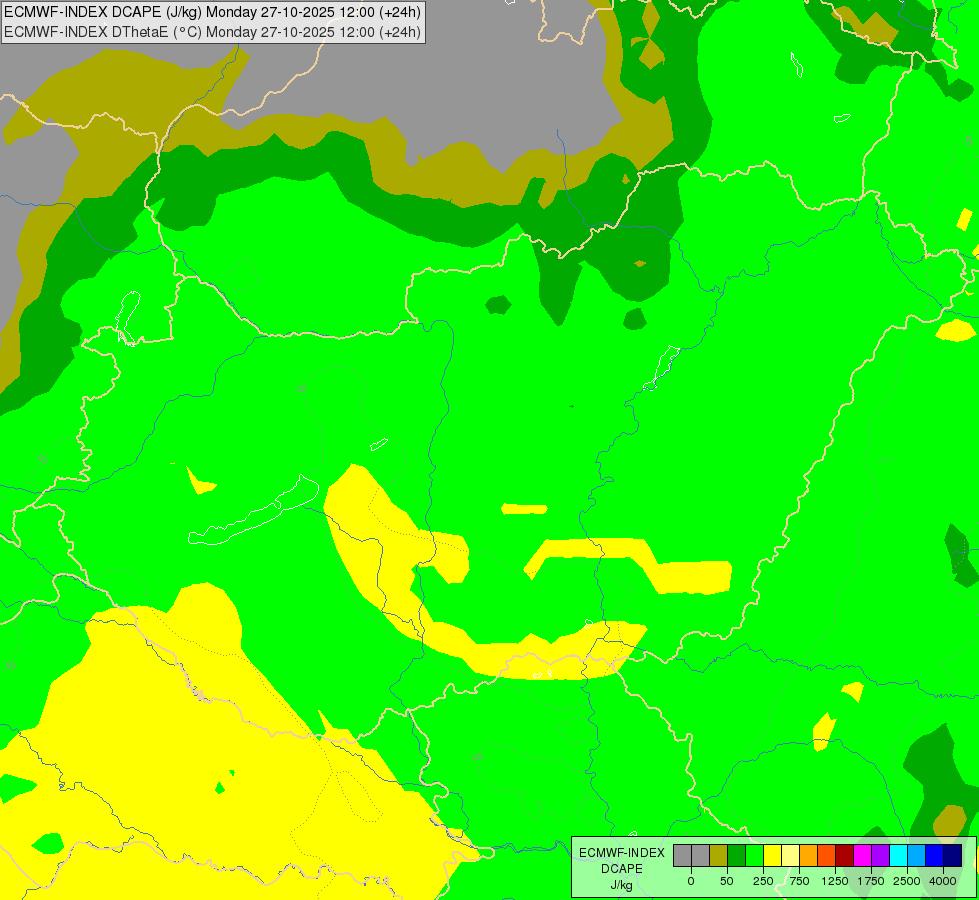The image size is (979, 900).
Task: Pick the navy legend swatch
Action: [953, 855]
